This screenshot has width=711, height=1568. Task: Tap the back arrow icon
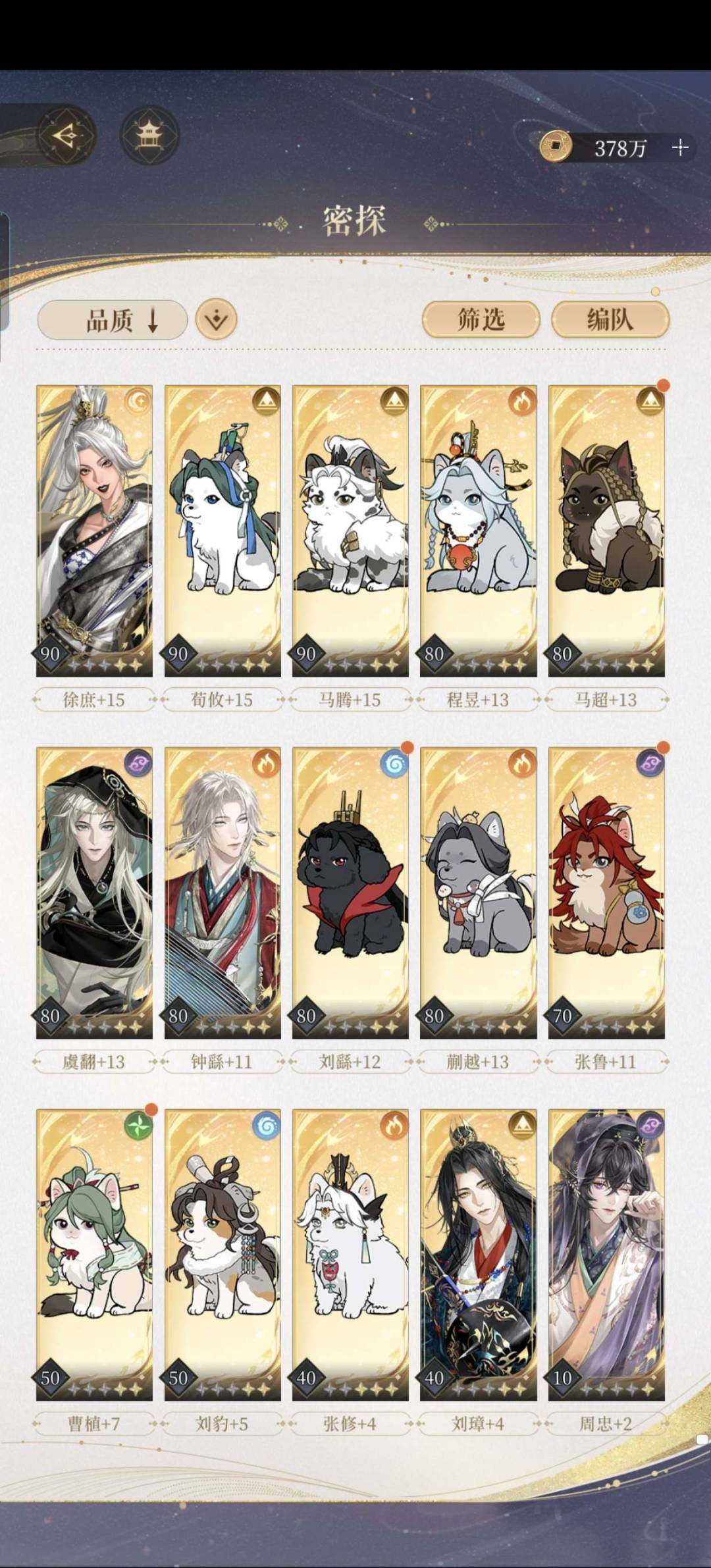tap(67, 136)
